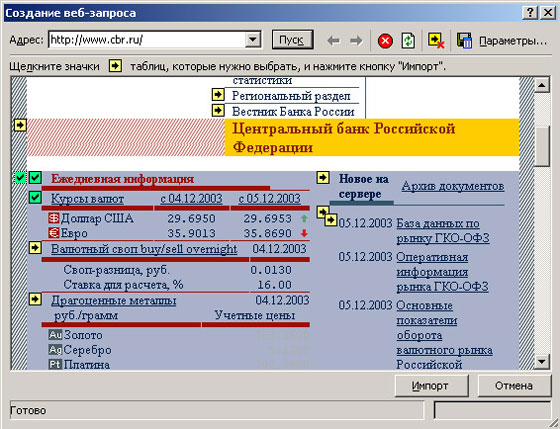Open Оперативная информация рынка ГКО-ОФЗ link
The image size is (560, 429).
point(442,272)
